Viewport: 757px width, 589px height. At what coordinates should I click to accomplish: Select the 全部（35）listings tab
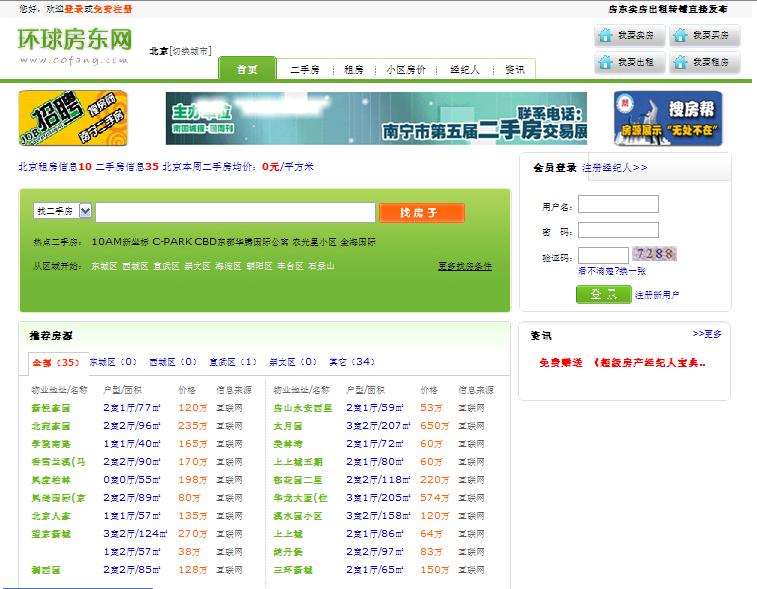click(56, 363)
